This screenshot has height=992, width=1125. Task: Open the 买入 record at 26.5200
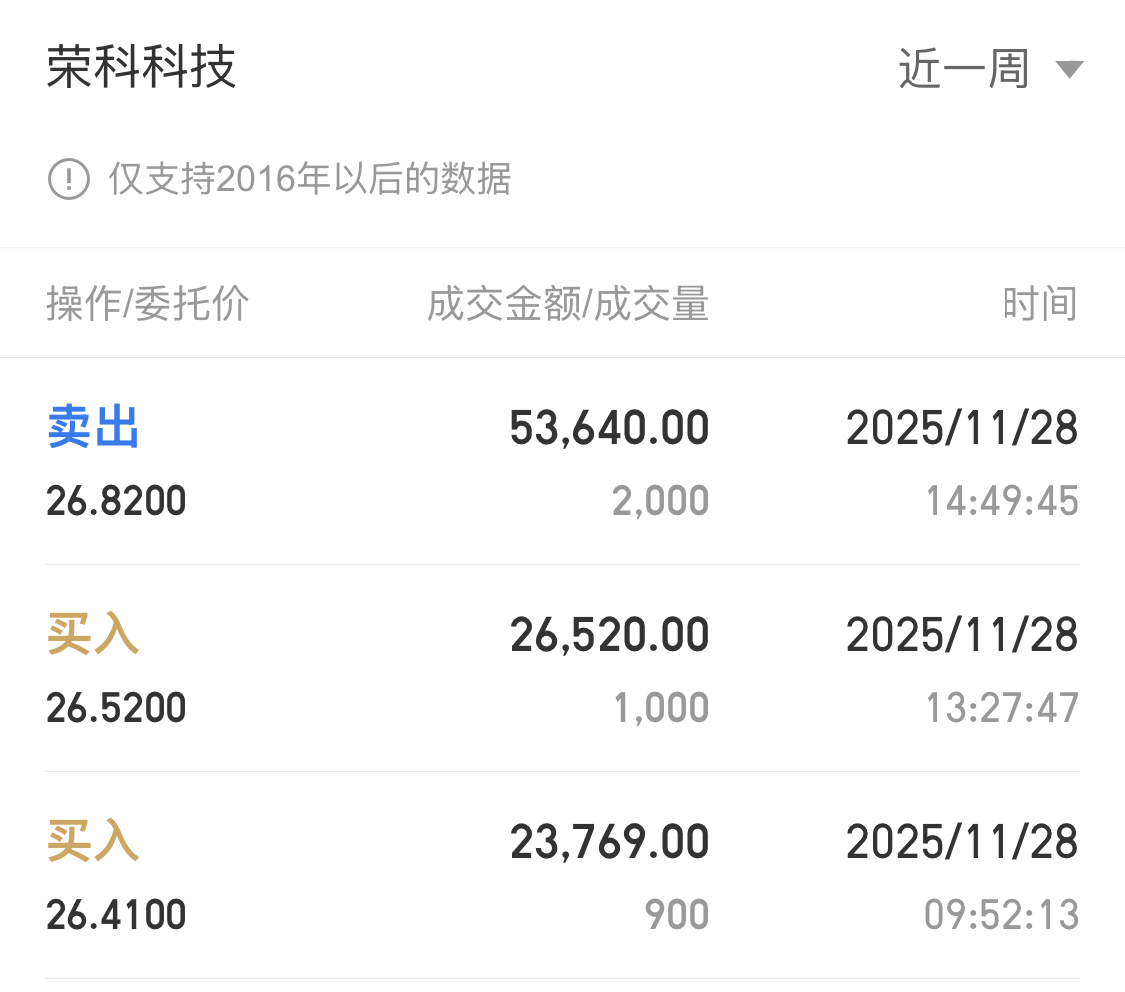coord(93,636)
